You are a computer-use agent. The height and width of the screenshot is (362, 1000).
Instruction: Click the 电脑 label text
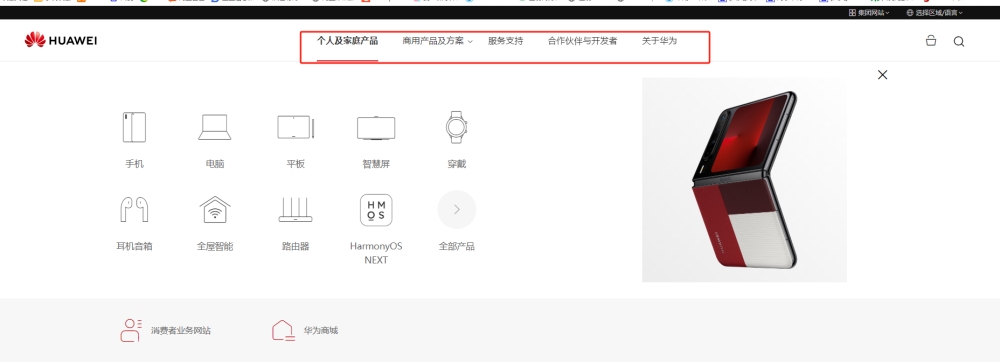point(214,164)
